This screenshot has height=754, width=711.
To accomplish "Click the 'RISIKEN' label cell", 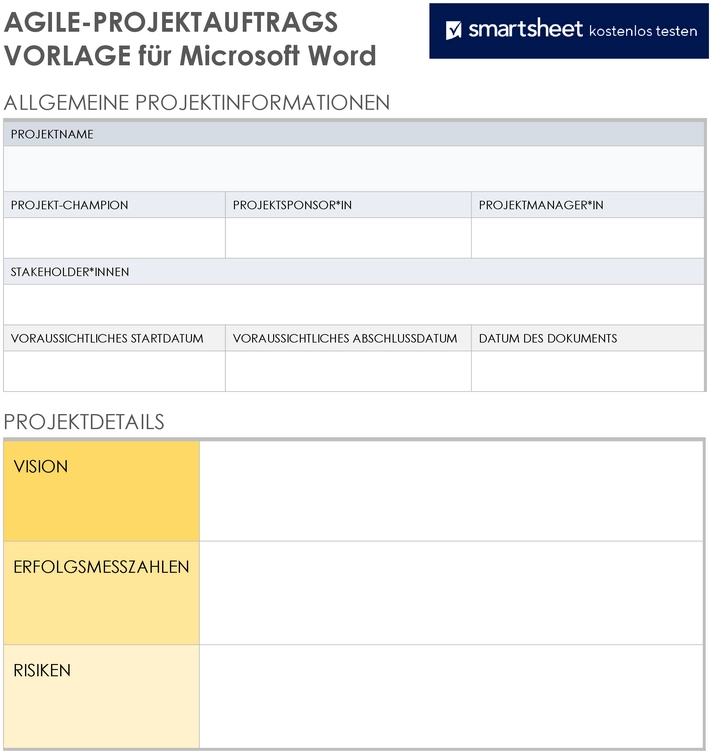I will point(101,696).
